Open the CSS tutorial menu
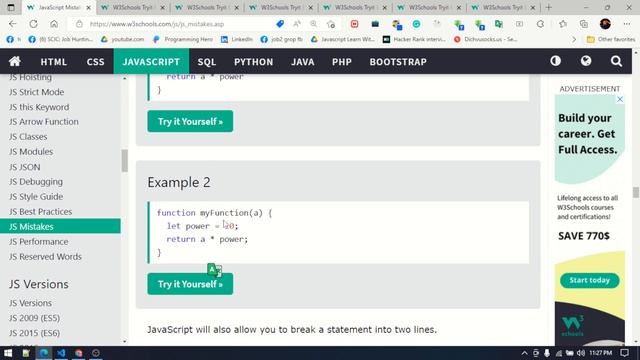The image size is (640, 360). pyautogui.click(x=95, y=62)
